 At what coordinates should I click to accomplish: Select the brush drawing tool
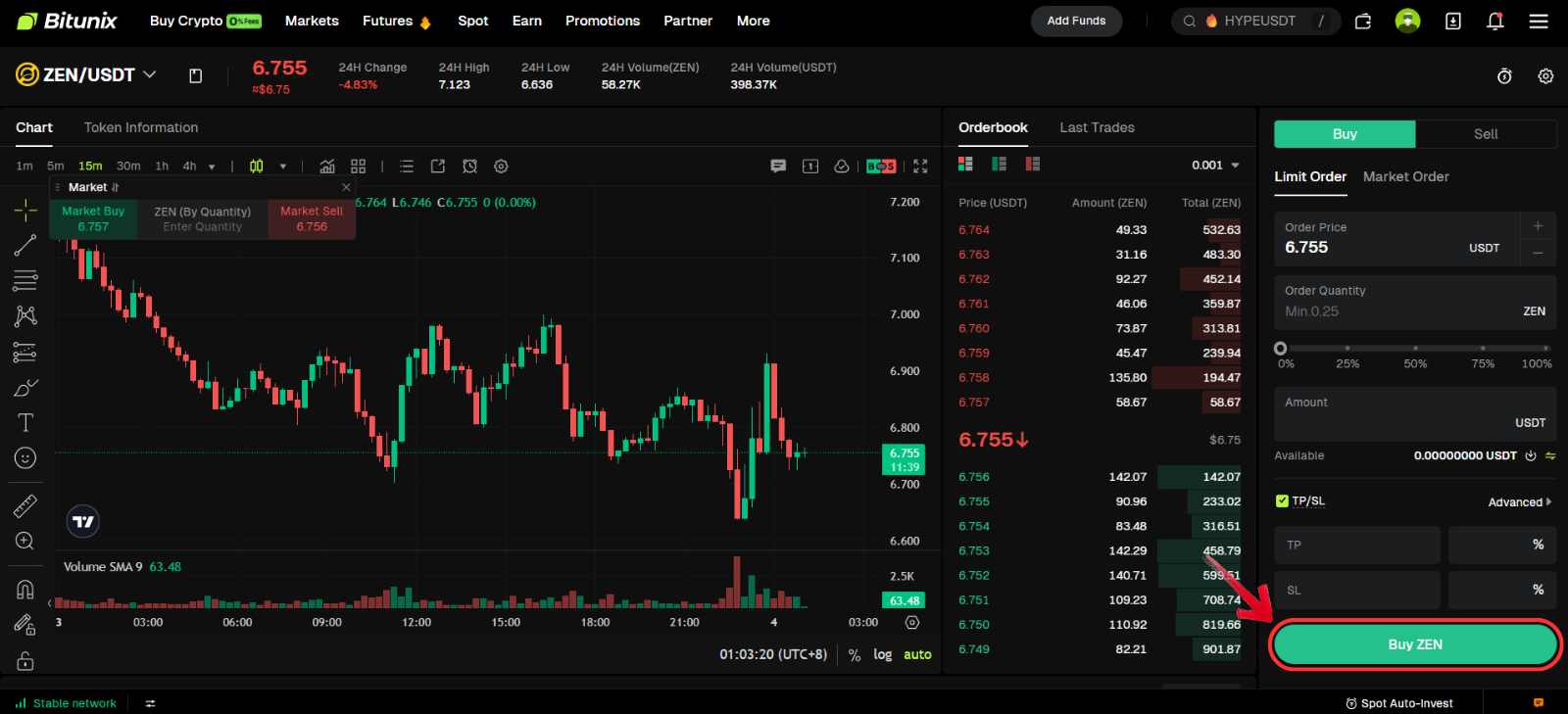pyautogui.click(x=25, y=388)
